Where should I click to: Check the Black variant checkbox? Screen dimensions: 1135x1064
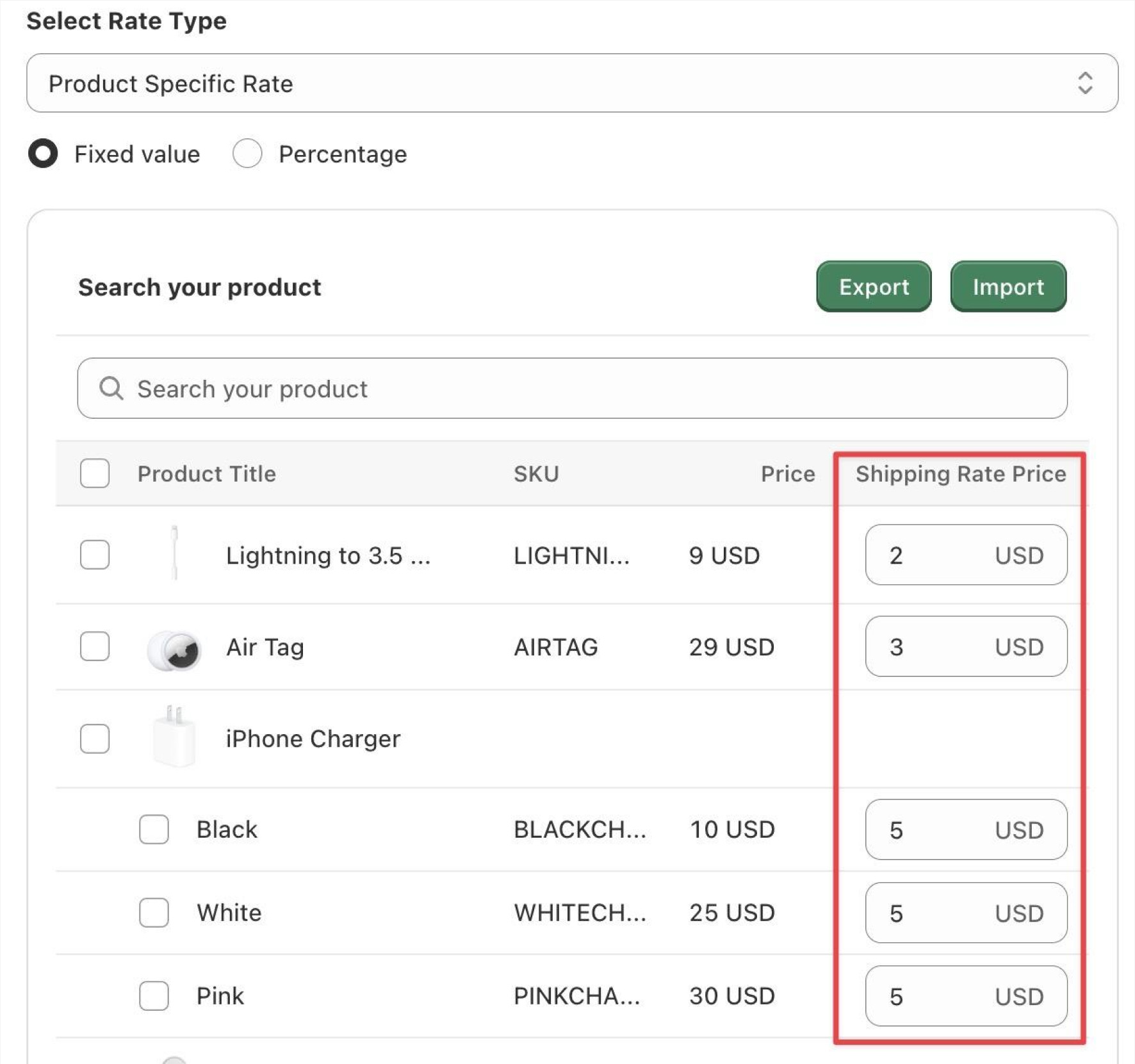pyautogui.click(x=154, y=830)
